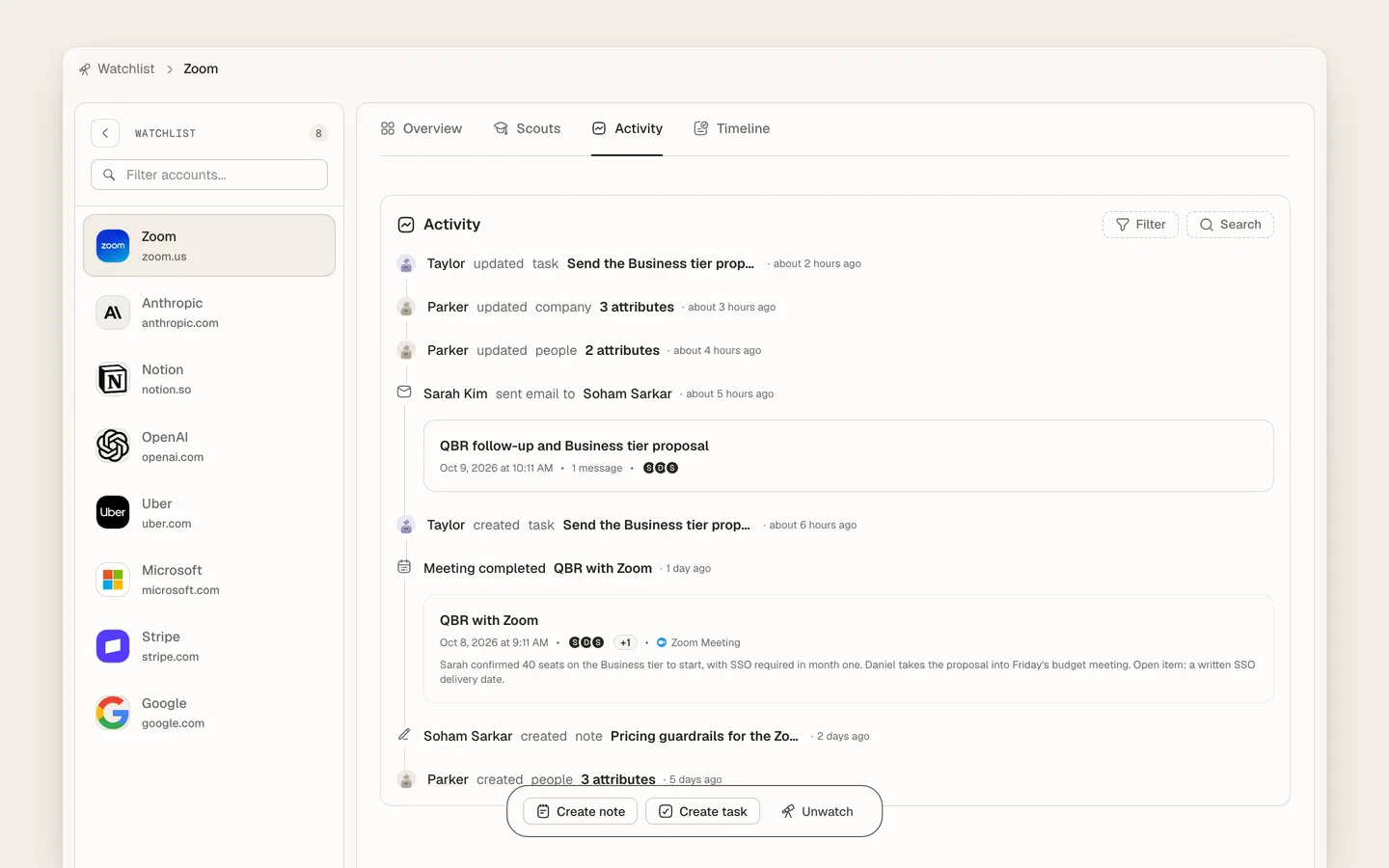This screenshot has width=1389, height=868.
Task: Click 'about 2 hours ago' timestamp
Action: coord(817,263)
